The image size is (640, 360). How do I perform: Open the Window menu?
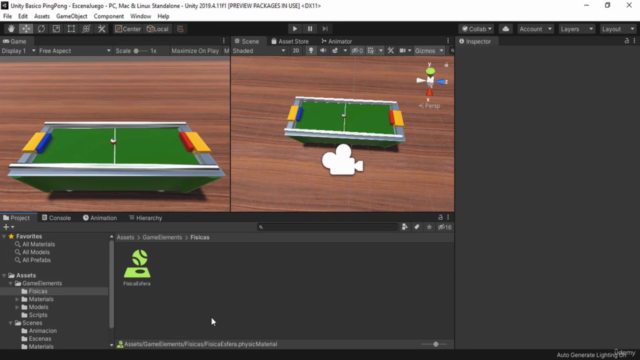tap(140, 16)
